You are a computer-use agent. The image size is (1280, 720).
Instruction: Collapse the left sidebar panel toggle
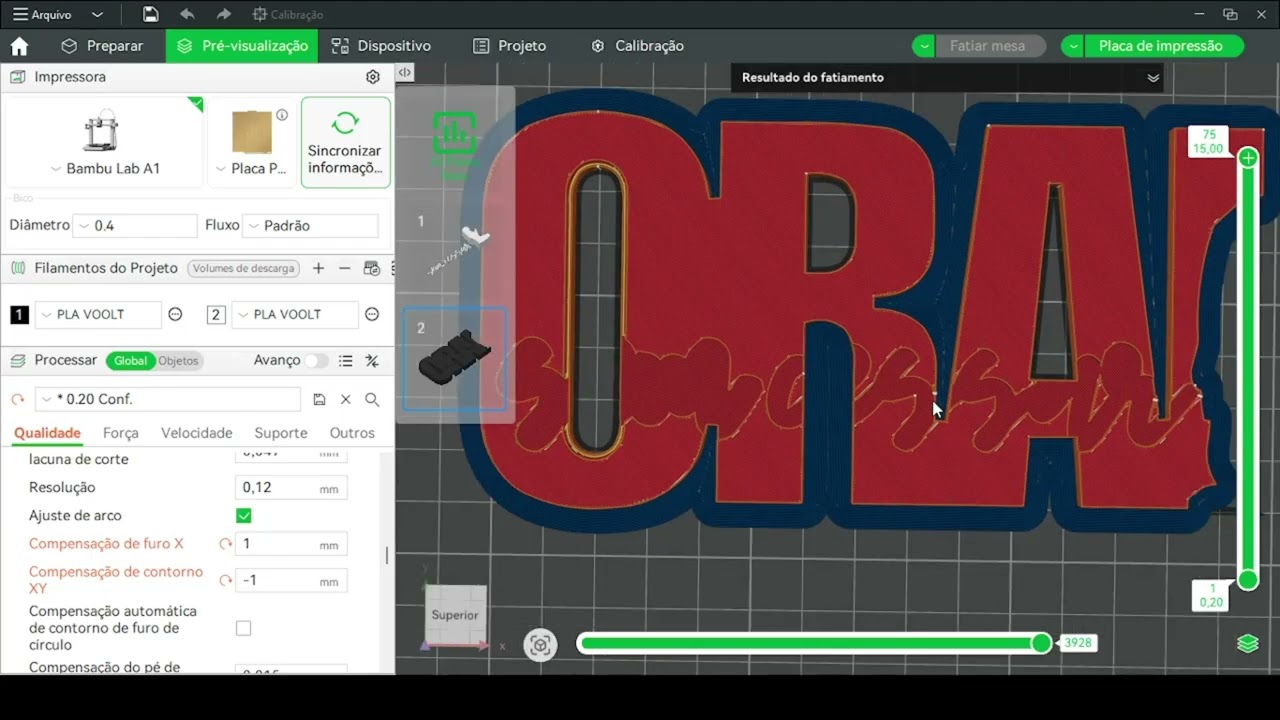point(404,73)
